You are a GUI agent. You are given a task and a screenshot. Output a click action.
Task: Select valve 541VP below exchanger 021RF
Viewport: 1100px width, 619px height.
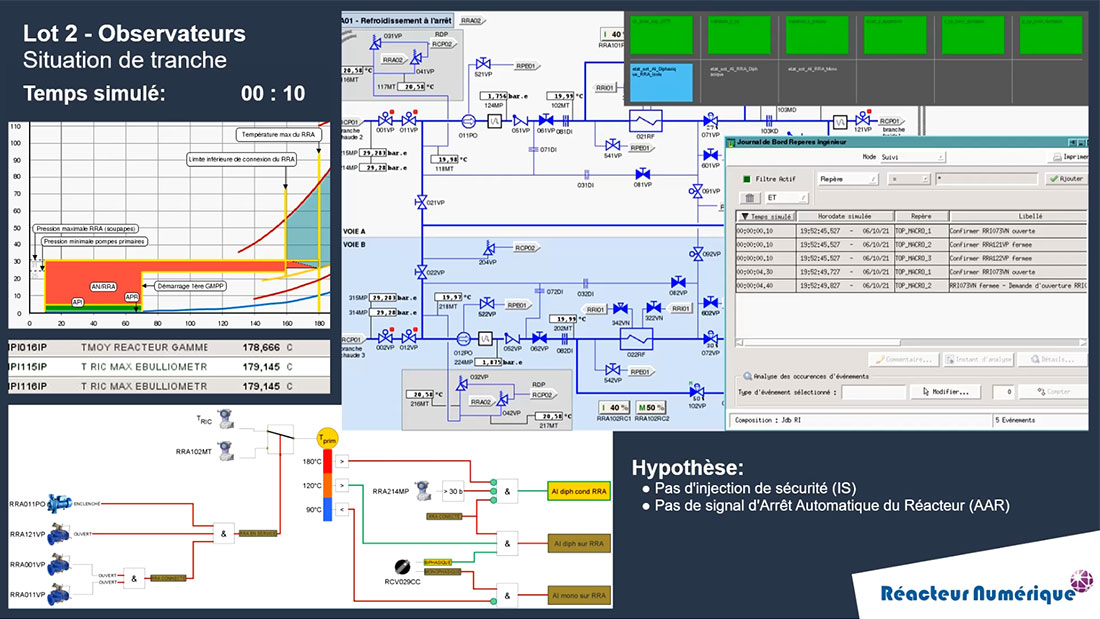pos(612,145)
